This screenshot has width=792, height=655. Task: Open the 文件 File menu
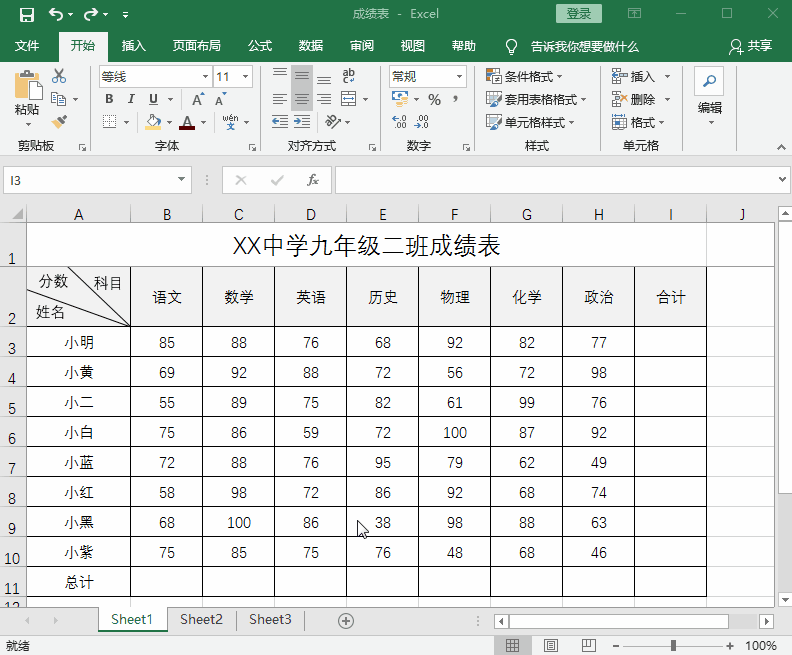coord(27,46)
